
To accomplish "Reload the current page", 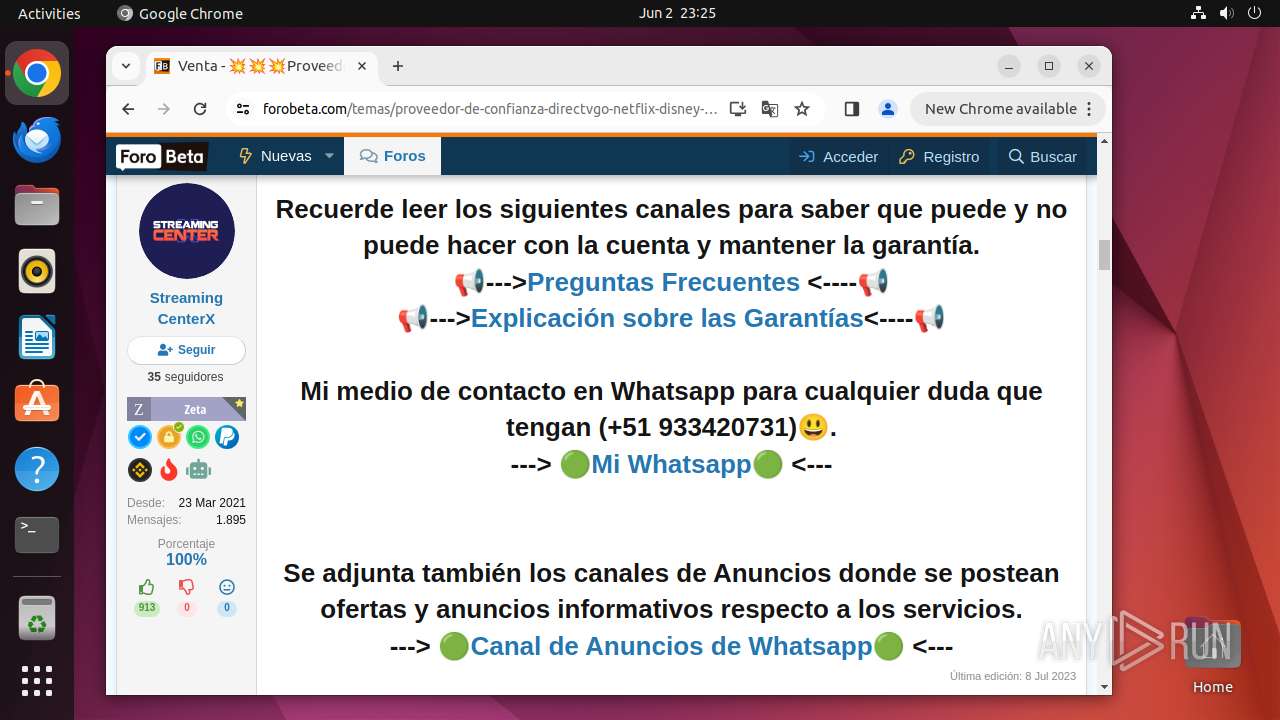I will coord(200,109).
